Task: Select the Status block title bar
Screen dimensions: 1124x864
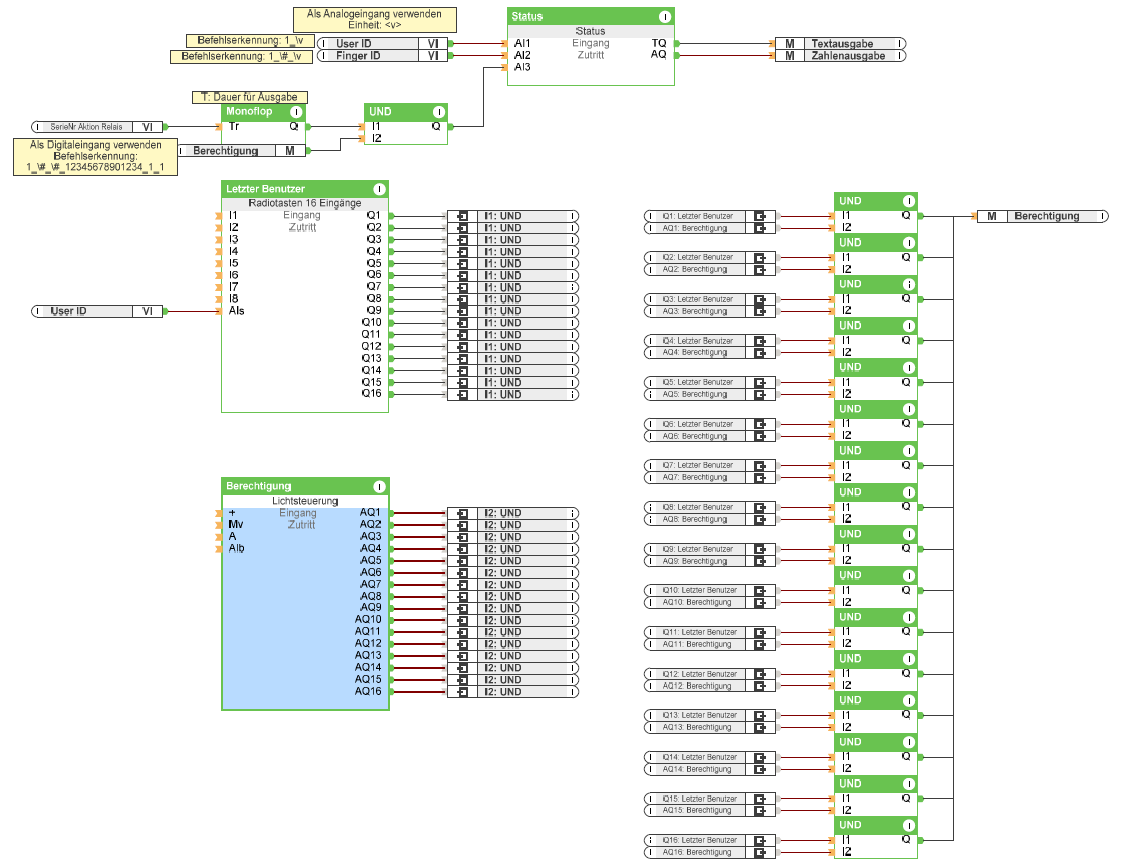Action: [591, 16]
